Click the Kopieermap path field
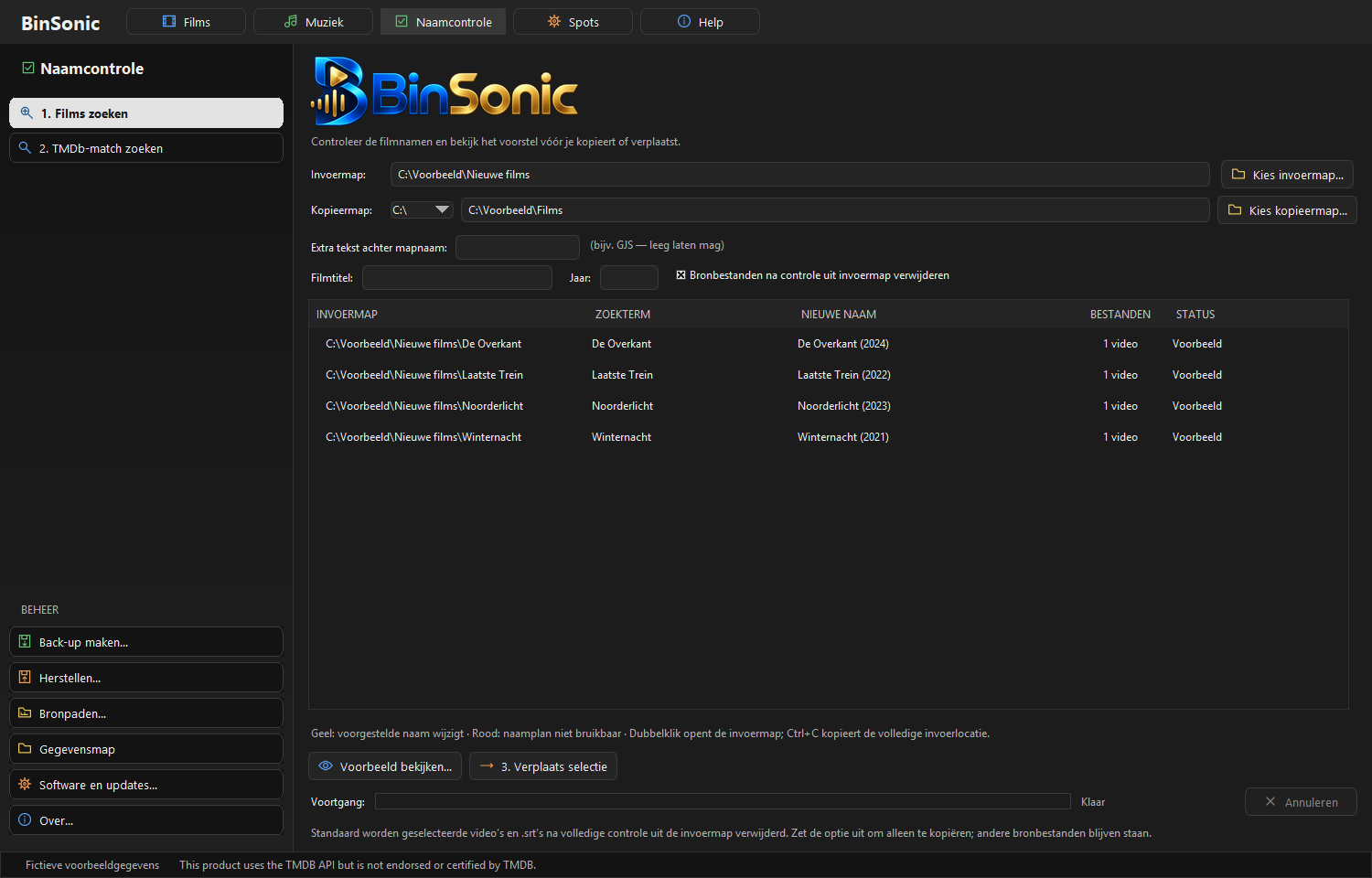Viewport: 1372px width, 878px height. (x=835, y=210)
